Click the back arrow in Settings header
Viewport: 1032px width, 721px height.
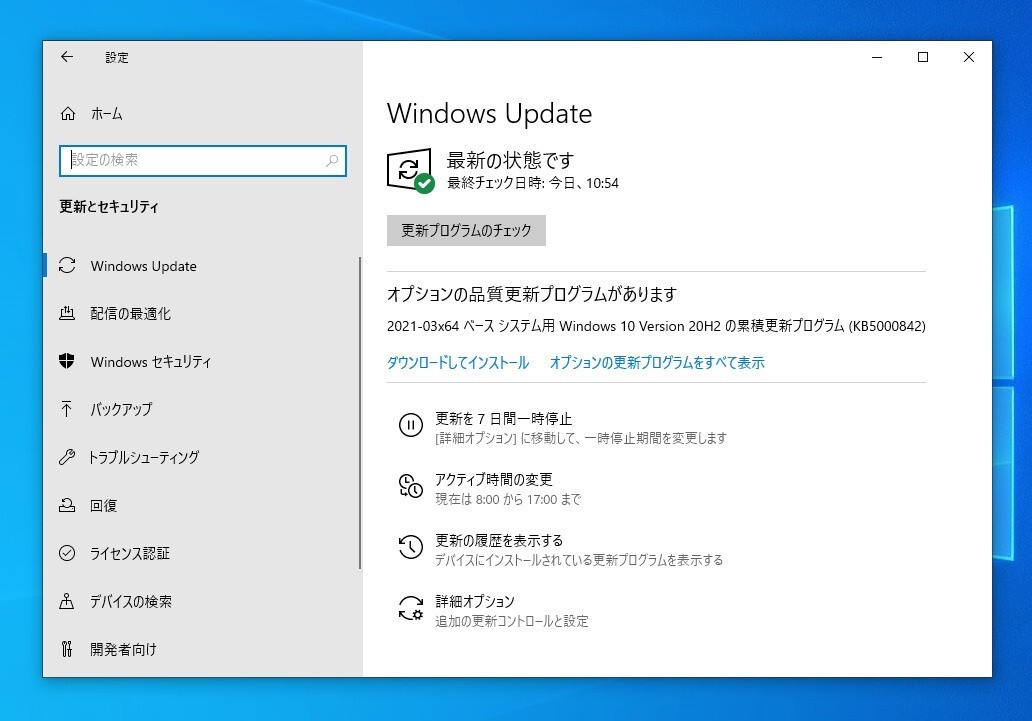click(66, 57)
